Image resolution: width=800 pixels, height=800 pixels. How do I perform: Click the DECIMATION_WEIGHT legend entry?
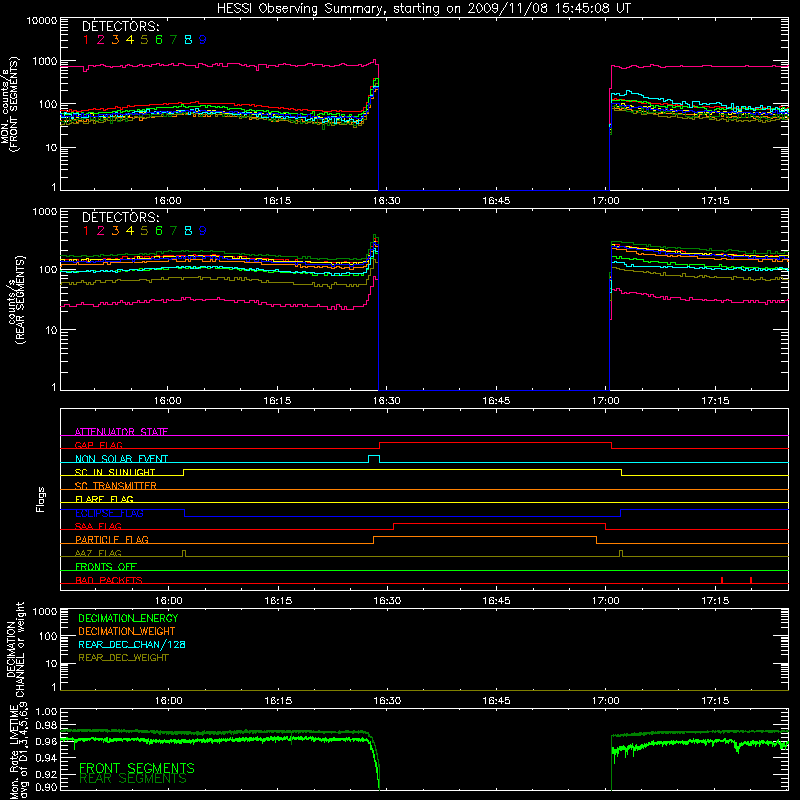127,631
